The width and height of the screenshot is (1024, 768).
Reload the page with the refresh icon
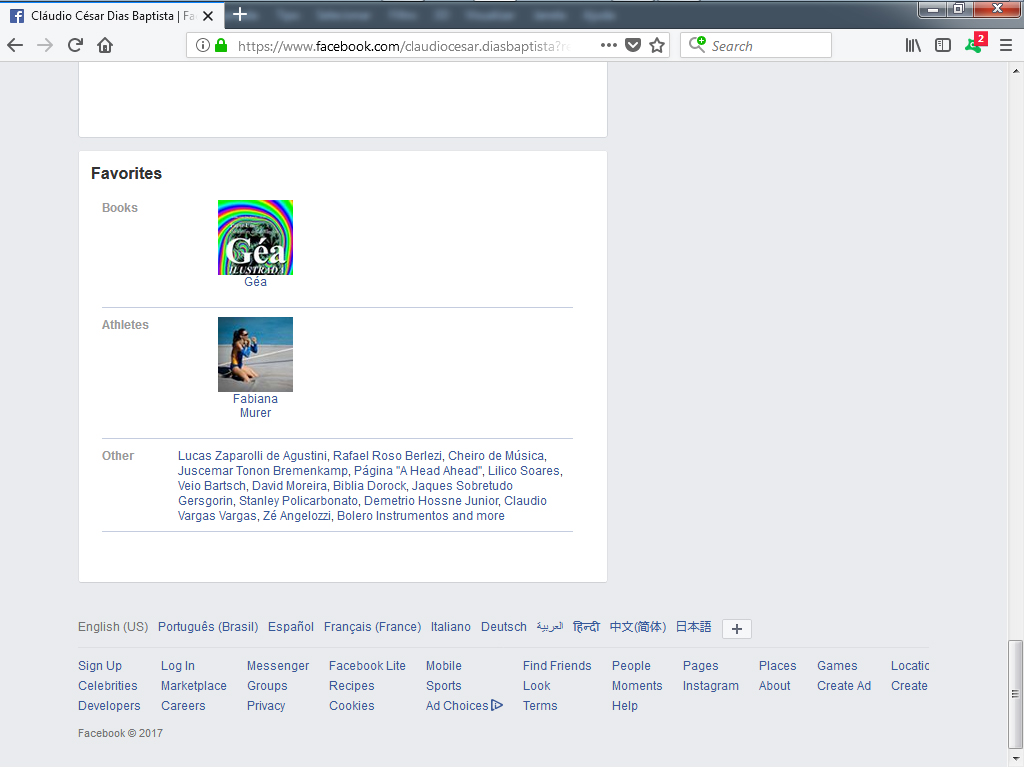[75, 45]
